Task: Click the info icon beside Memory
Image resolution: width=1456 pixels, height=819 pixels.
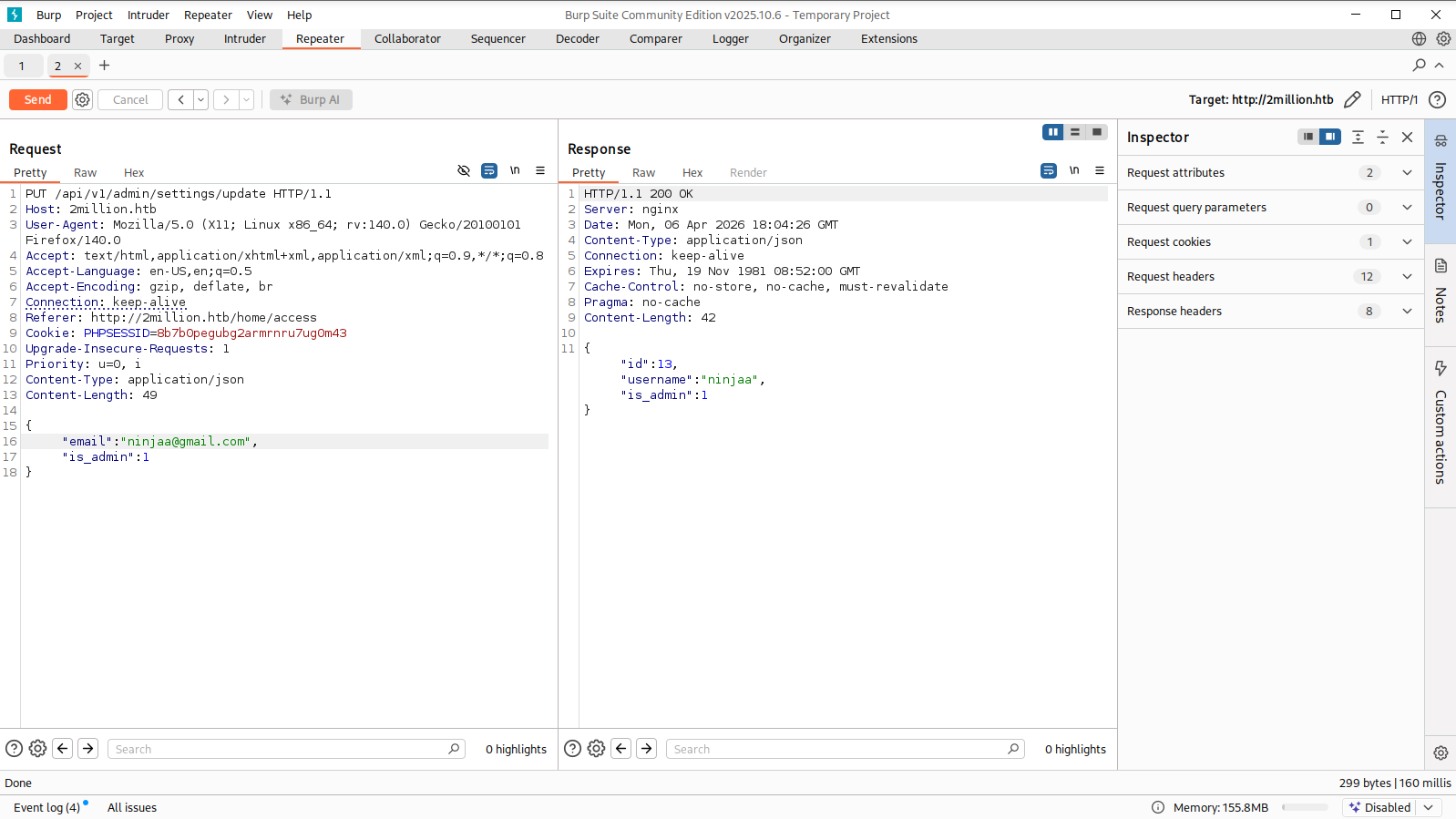Action: tap(1158, 807)
